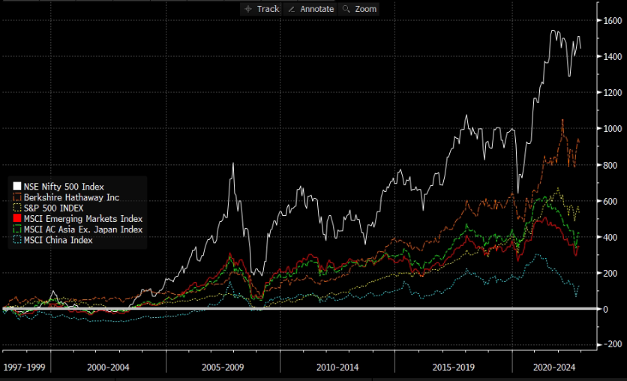The width and height of the screenshot is (627, 381).
Task: Click the 1200 y-axis value
Action: click(613, 92)
